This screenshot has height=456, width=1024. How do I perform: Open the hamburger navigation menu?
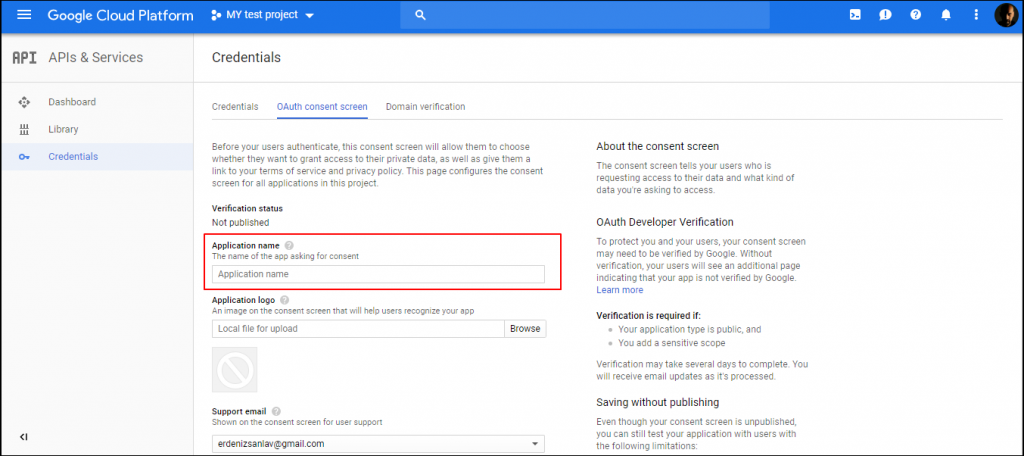(24, 14)
